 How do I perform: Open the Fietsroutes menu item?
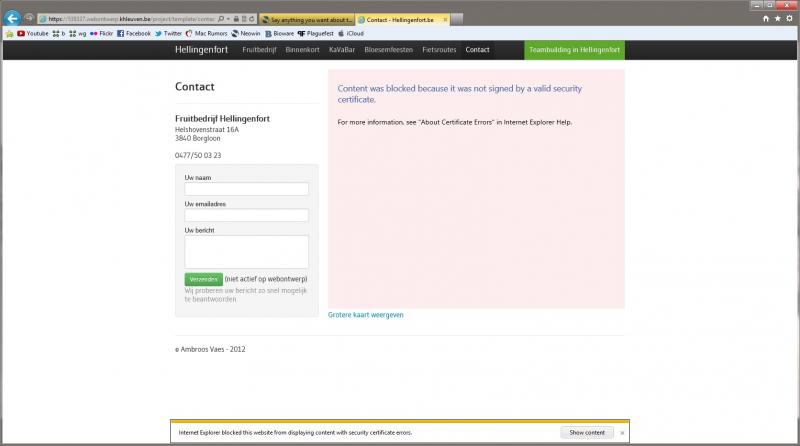(439, 50)
